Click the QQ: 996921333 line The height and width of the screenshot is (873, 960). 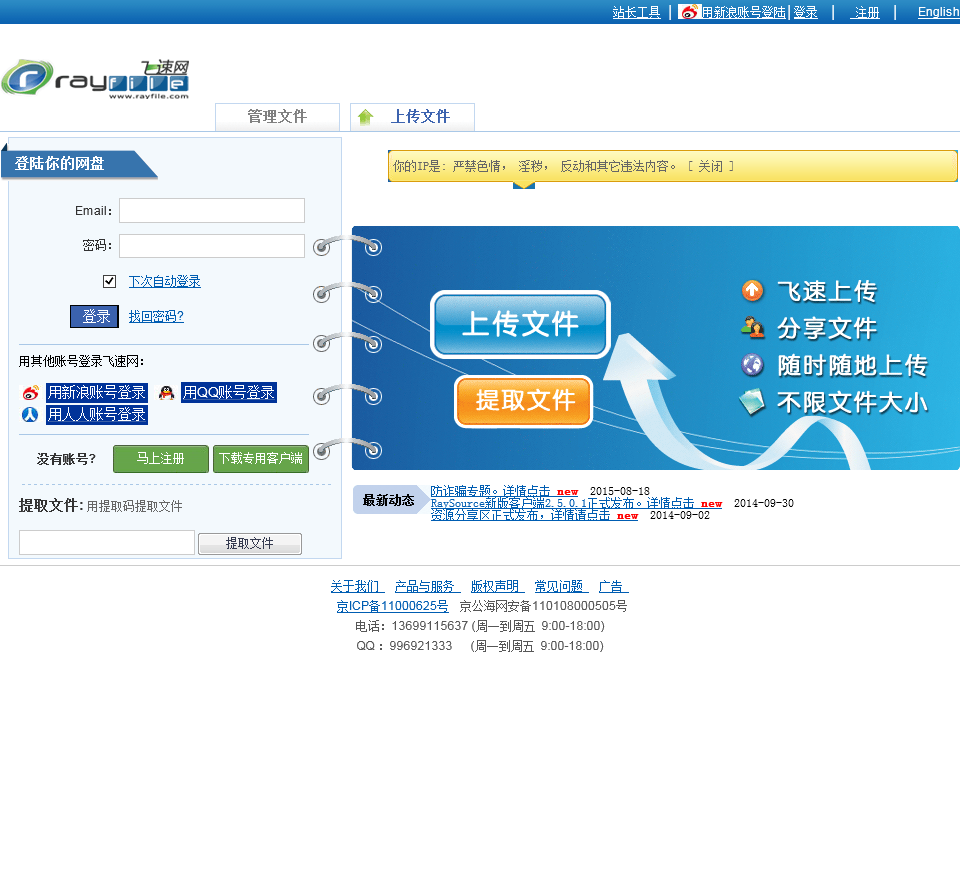[x=480, y=646]
